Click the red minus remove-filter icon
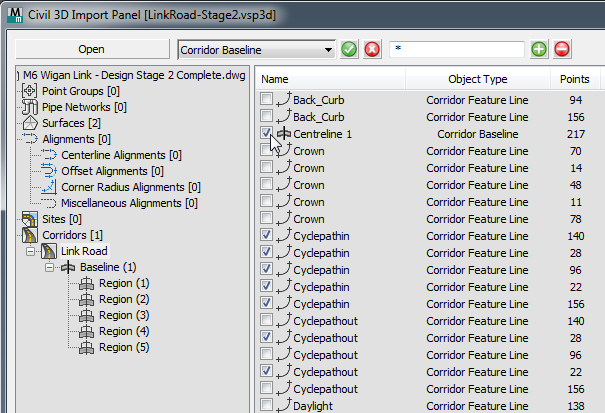605x413 pixels. (x=562, y=49)
